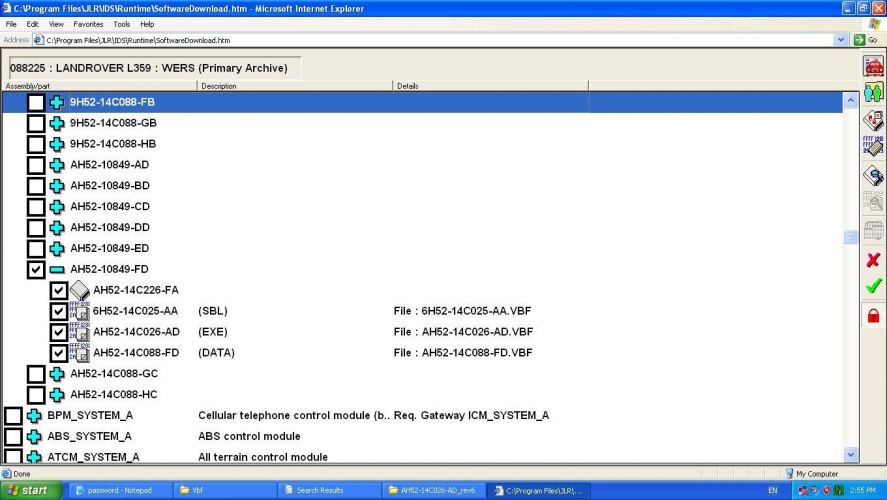This screenshot has height=500, width=887.
Task: Select 'ABS control module' description text
Action: point(249,437)
